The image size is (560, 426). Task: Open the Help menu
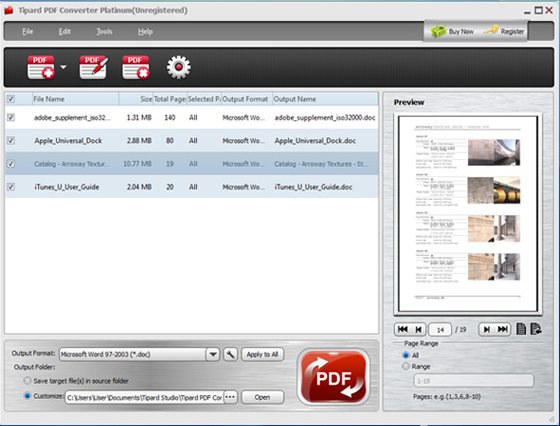click(x=145, y=31)
